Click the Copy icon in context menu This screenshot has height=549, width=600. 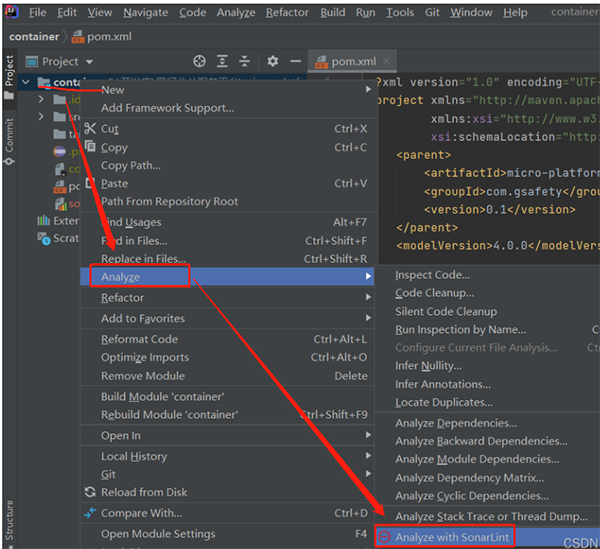point(90,146)
